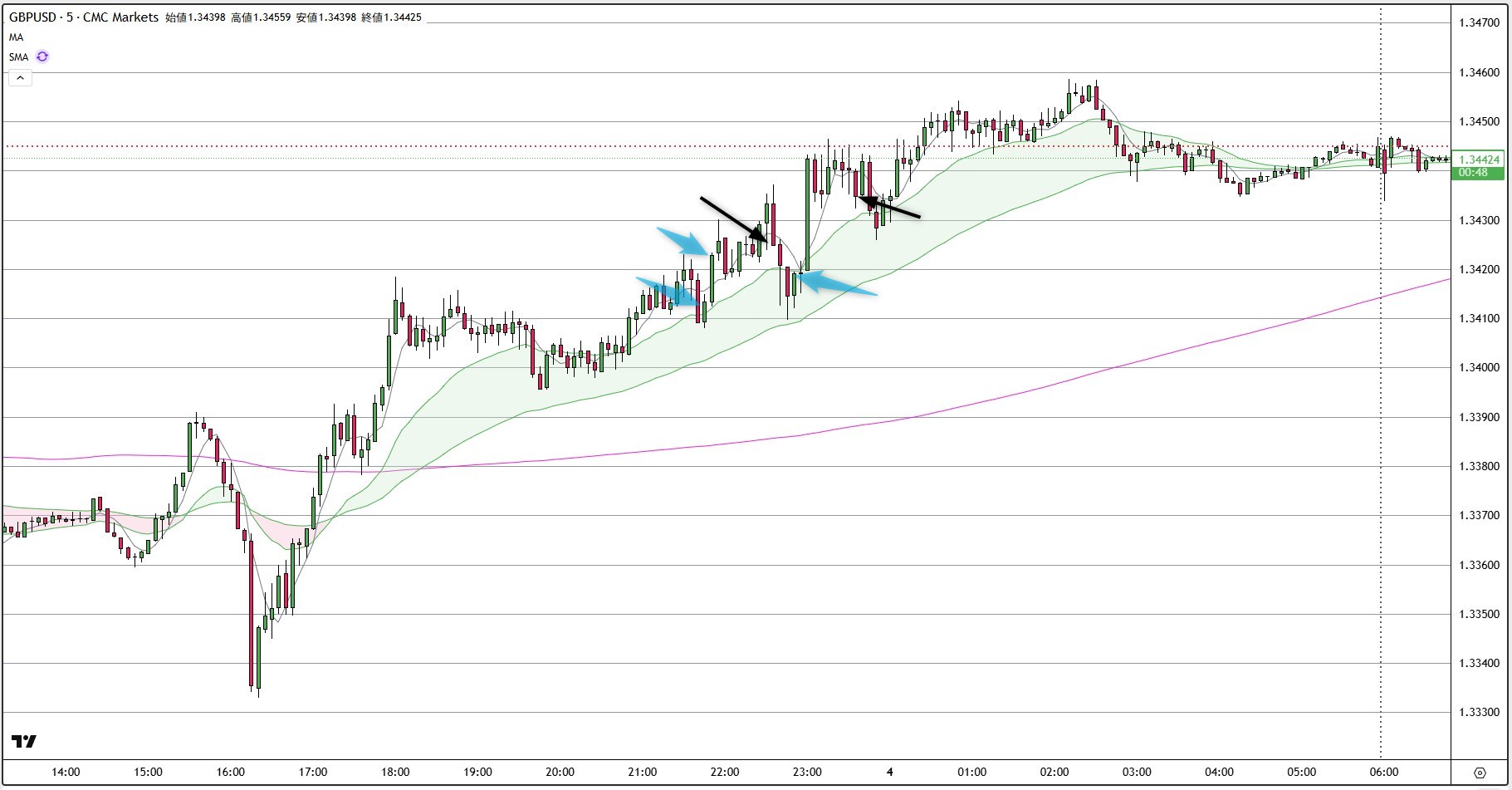Click the 23:00 time axis label
The height and width of the screenshot is (790, 1512).
point(807,772)
